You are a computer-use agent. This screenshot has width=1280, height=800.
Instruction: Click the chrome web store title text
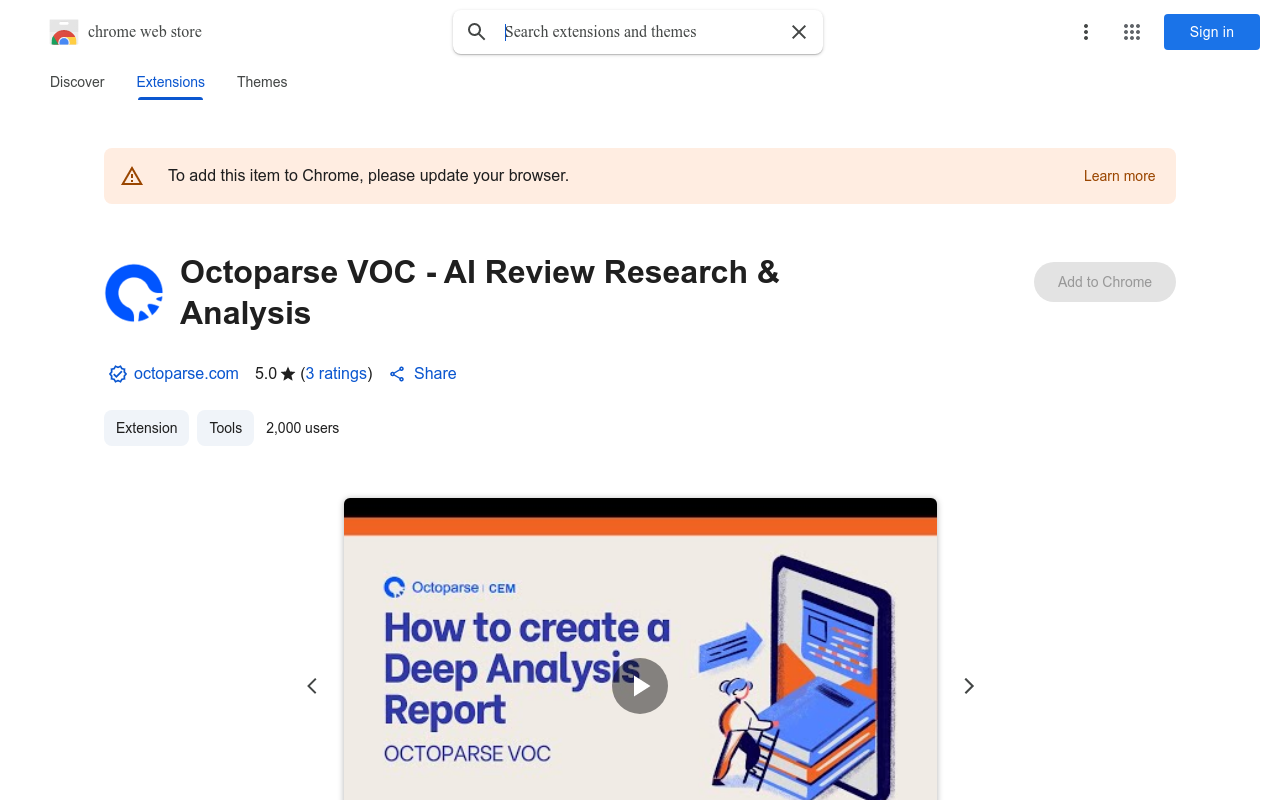pos(145,32)
